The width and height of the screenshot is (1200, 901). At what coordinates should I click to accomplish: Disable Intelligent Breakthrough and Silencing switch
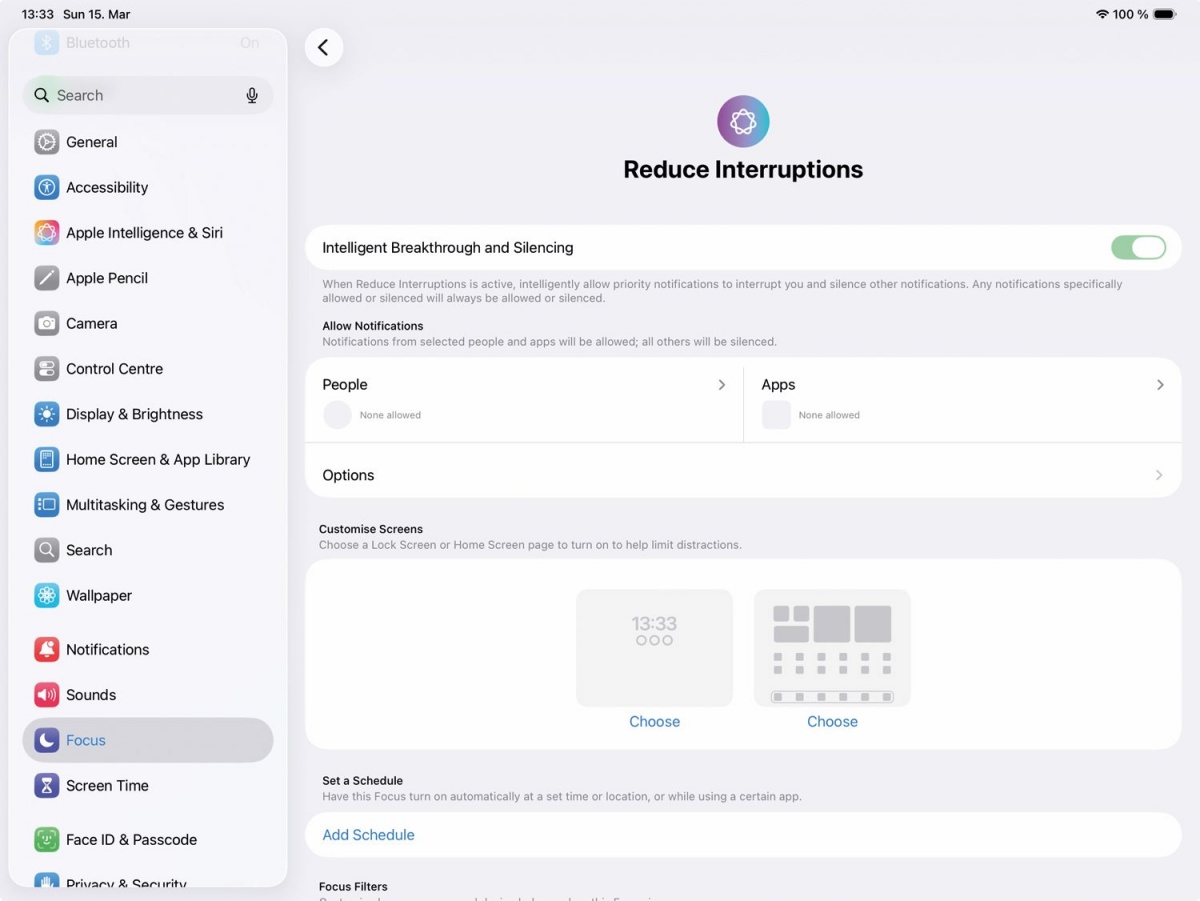[1138, 248]
